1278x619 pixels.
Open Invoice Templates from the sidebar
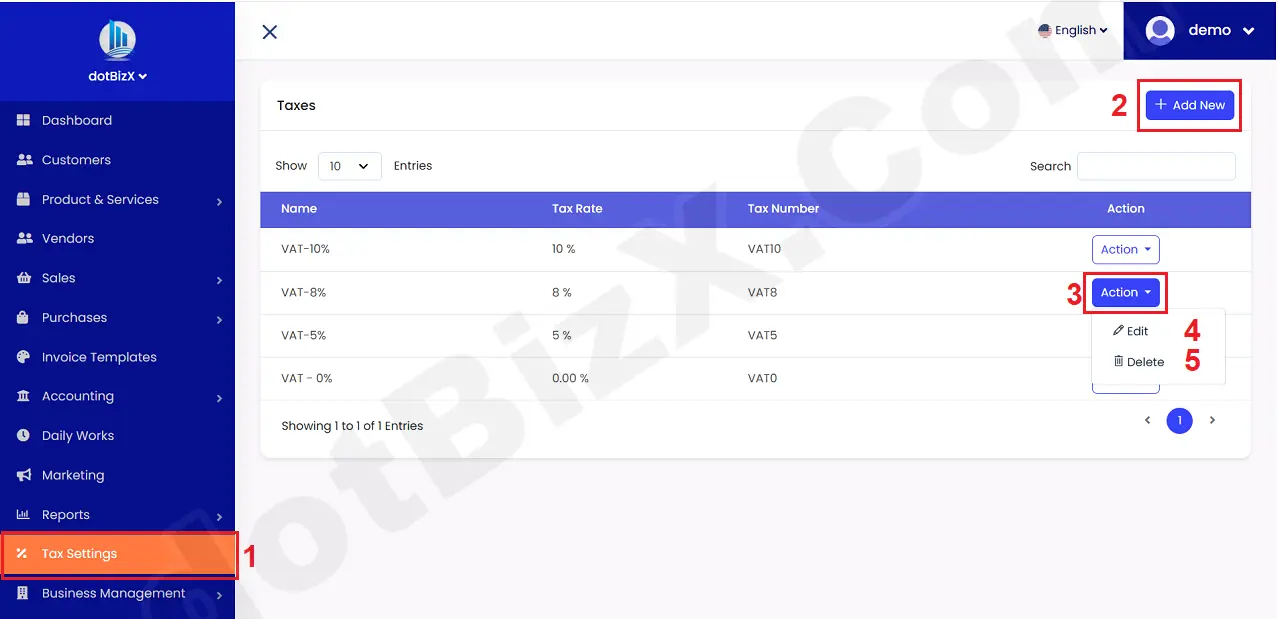pos(98,356)
